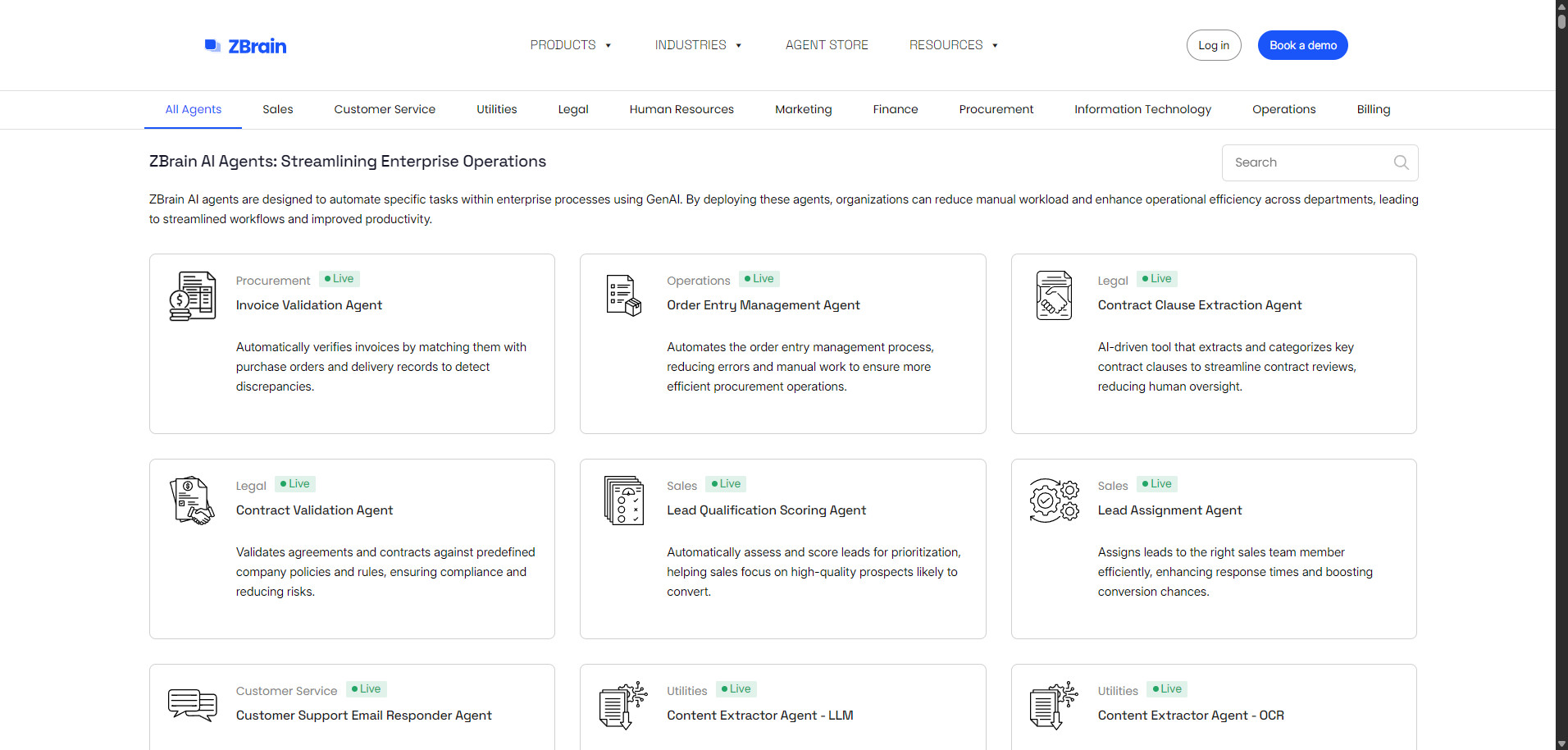This screenshot has width=1568, height=750.
Task: Focus the Search input field
Action: tap(1306, 162)
